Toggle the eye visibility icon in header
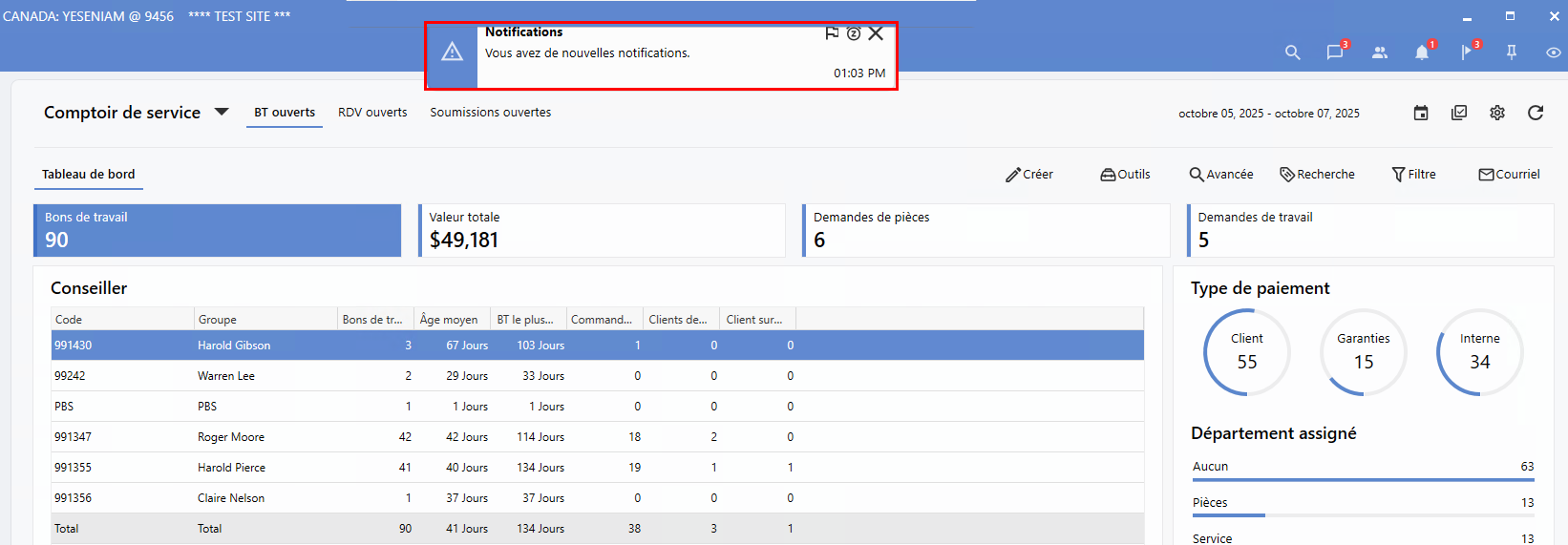The height and width of the screenshot is (545, 1568). 1554,52
